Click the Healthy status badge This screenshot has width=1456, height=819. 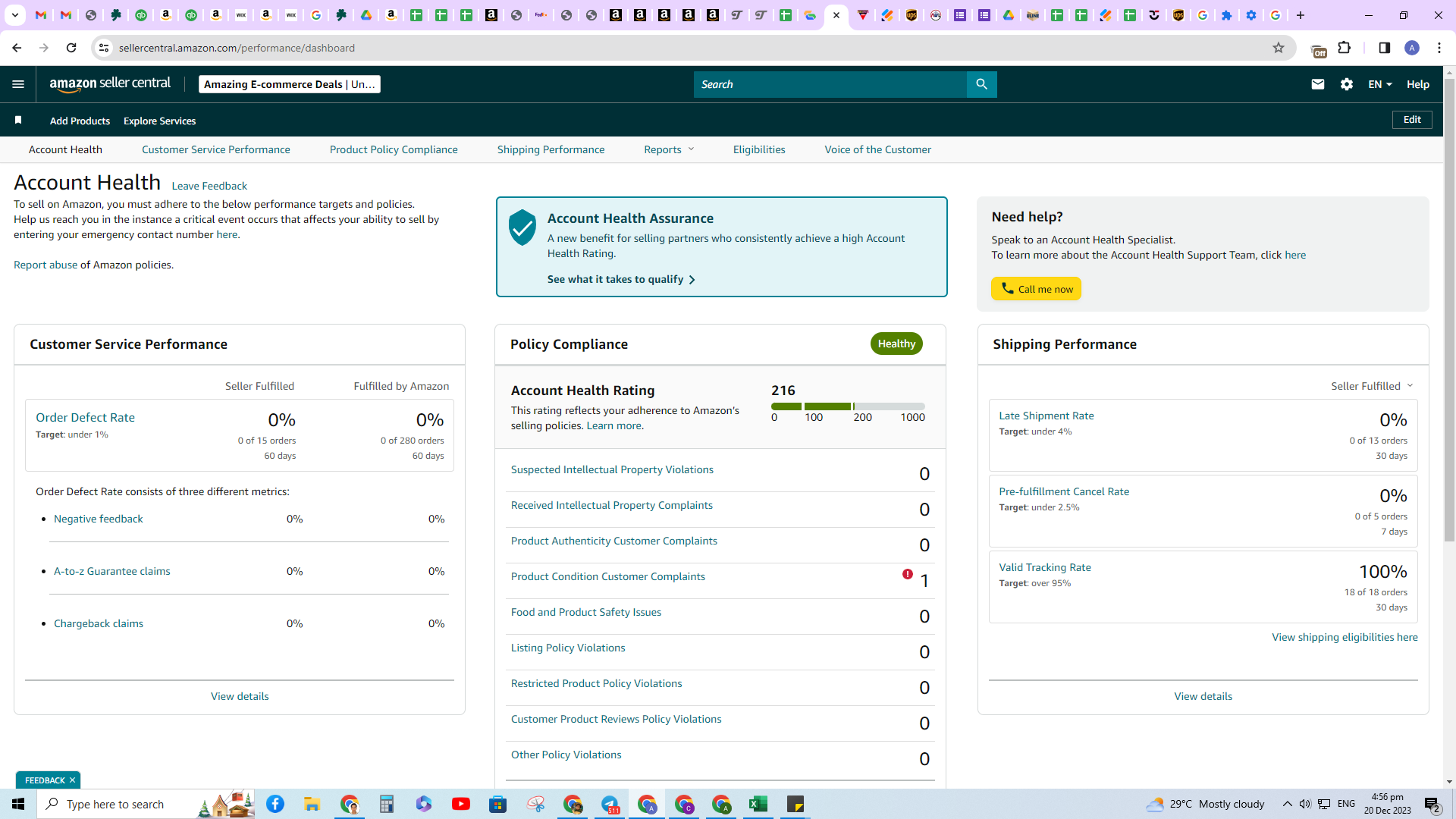tap(896, 344)
